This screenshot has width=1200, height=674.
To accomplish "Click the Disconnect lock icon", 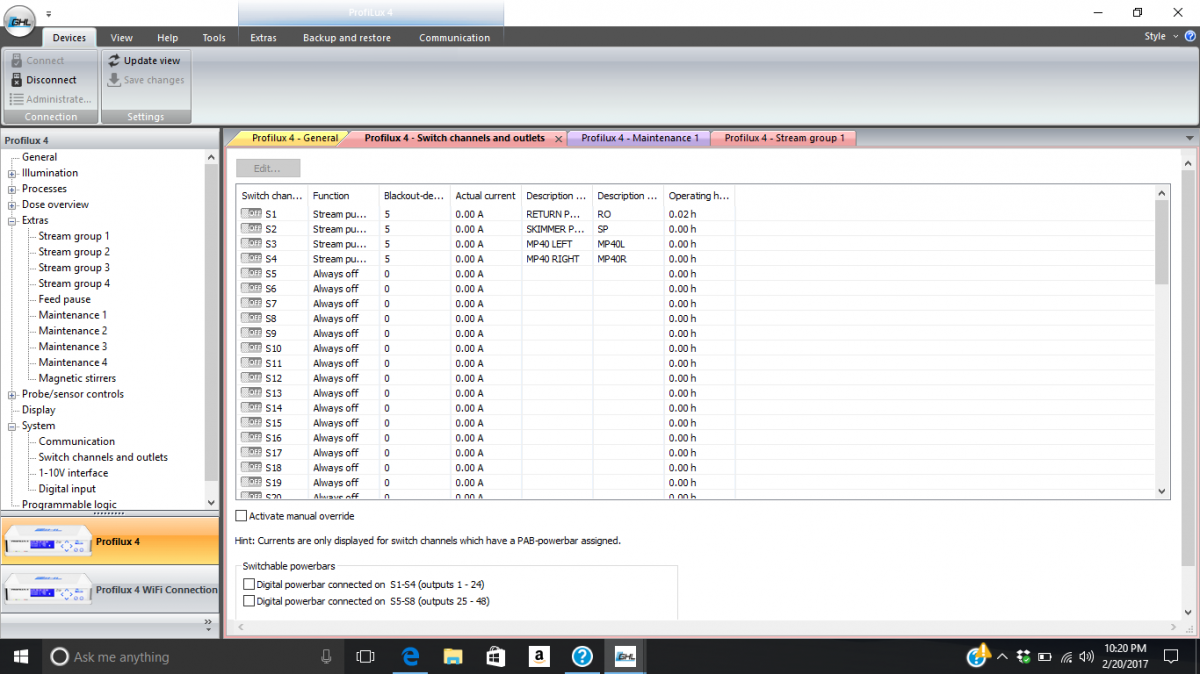I will [16, 80].
